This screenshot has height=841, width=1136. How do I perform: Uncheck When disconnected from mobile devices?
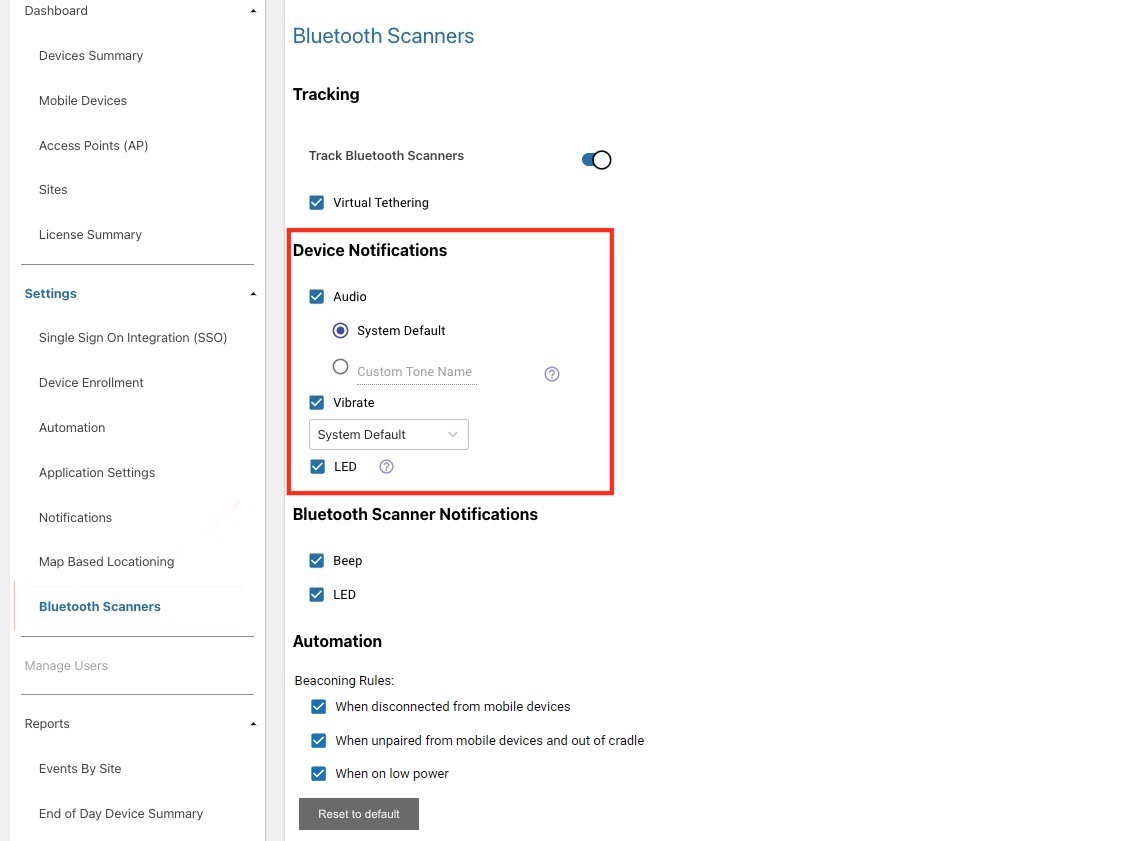coord(318,707)
